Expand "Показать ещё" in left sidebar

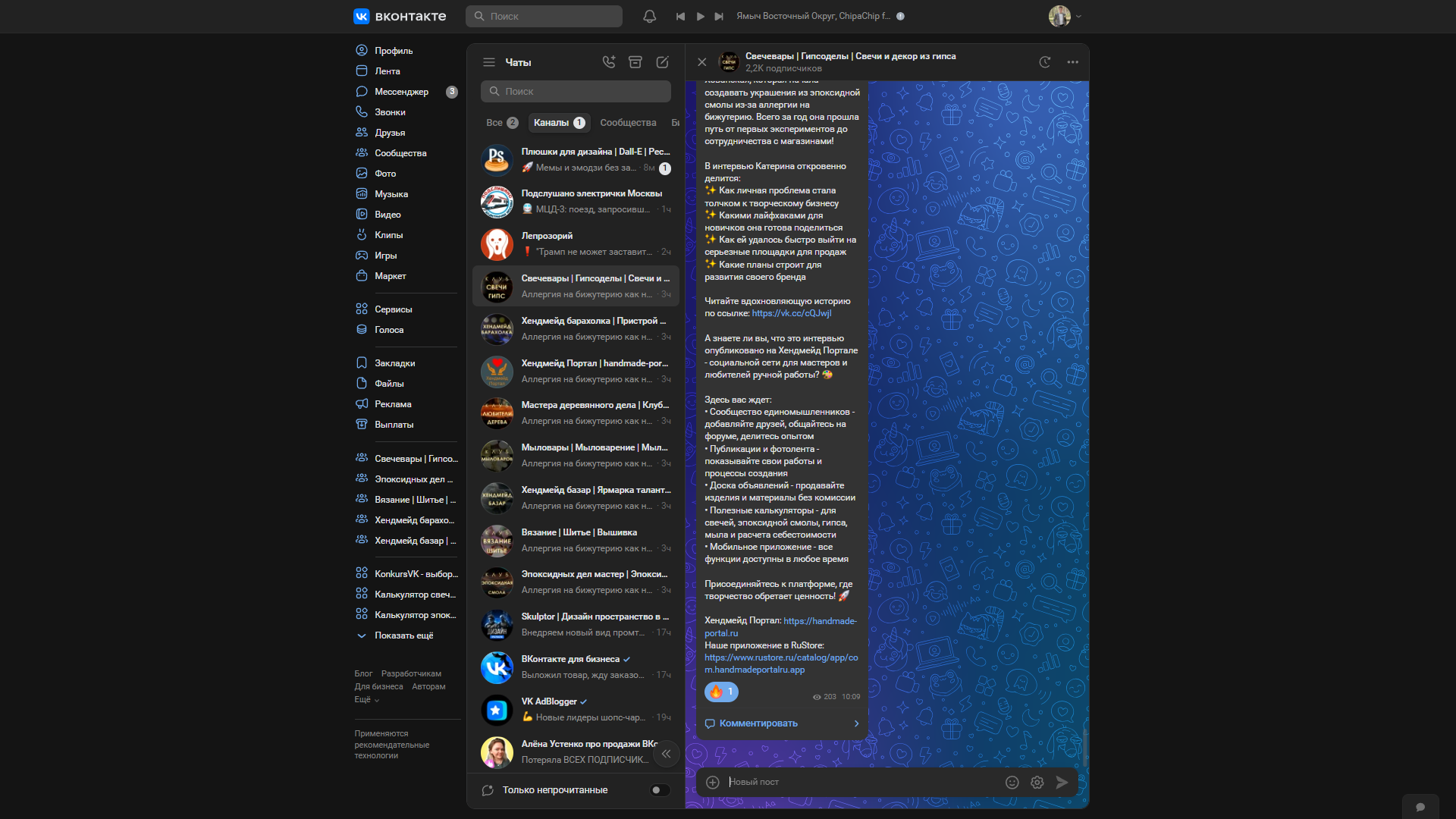[403, 635]
